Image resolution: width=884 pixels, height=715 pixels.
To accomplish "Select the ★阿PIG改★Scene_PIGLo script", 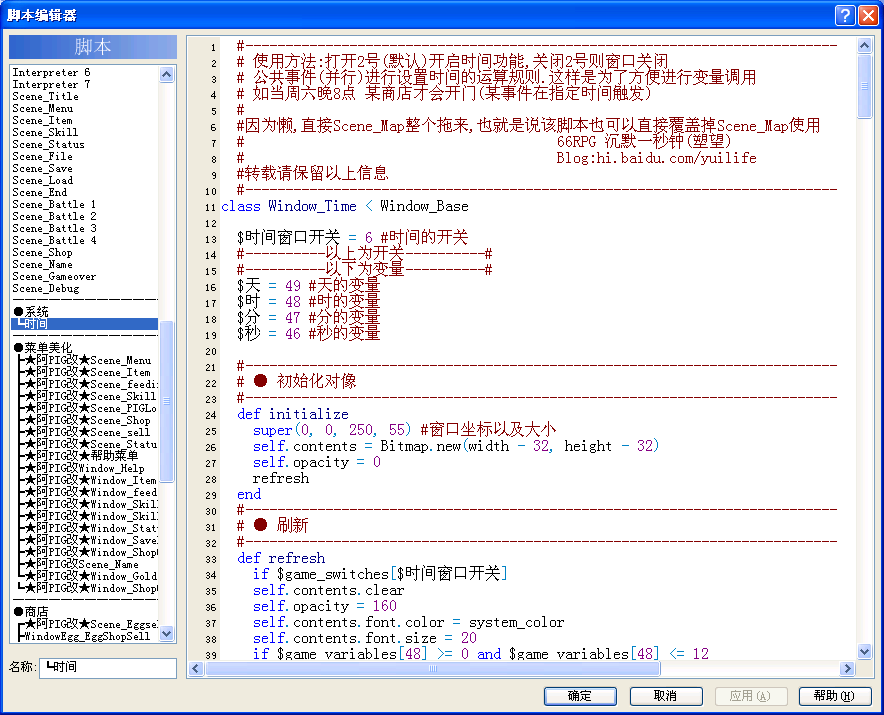I will point(85,408).
